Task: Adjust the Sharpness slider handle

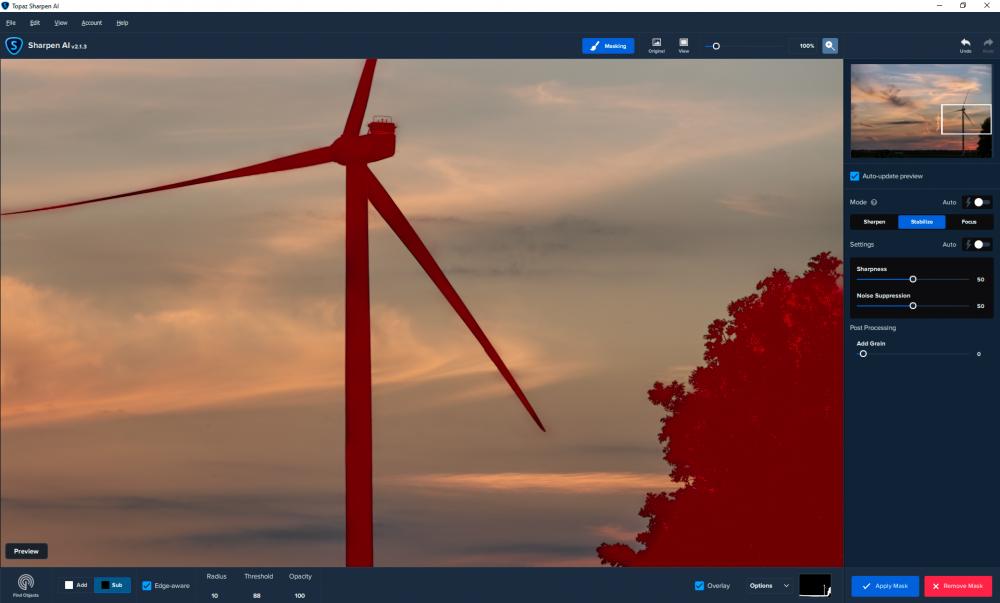Action: point(913,279)
